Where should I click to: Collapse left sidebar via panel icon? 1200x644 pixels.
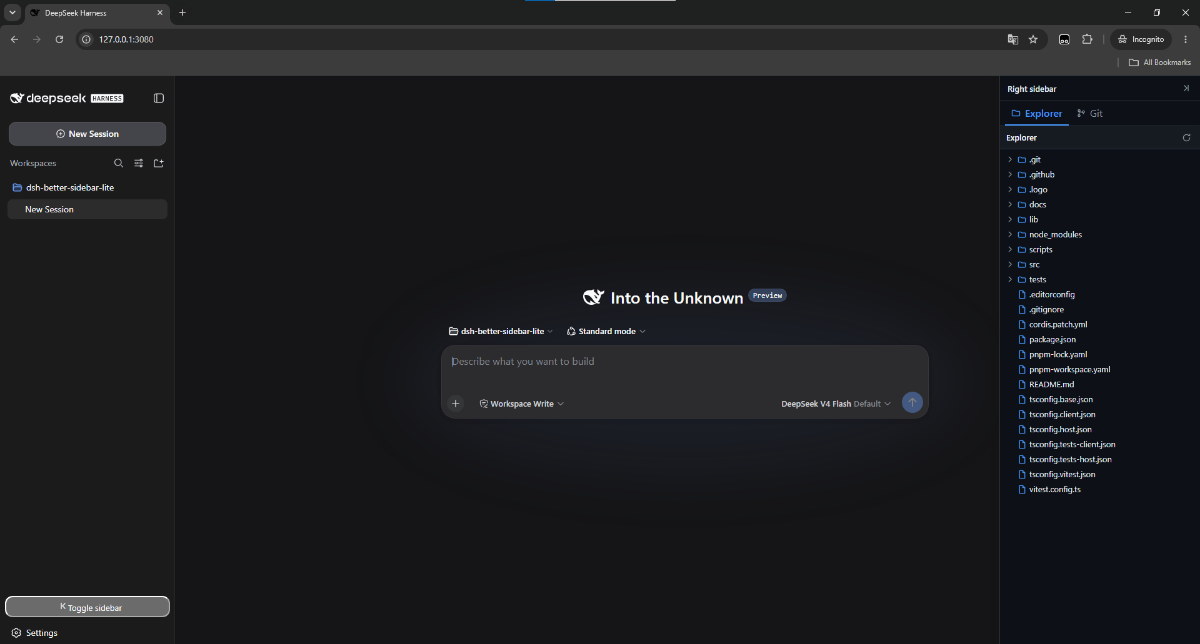coord(159,98)
